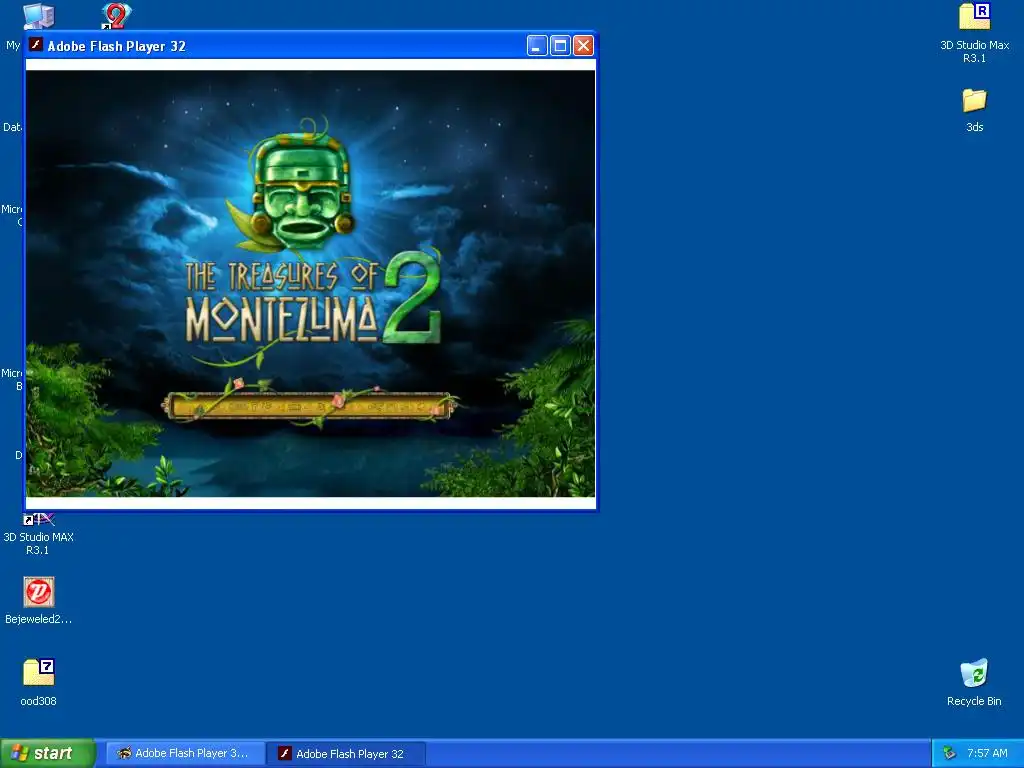
Task: Open the ood308 folder icon
Action: click(x=39, y=673)
